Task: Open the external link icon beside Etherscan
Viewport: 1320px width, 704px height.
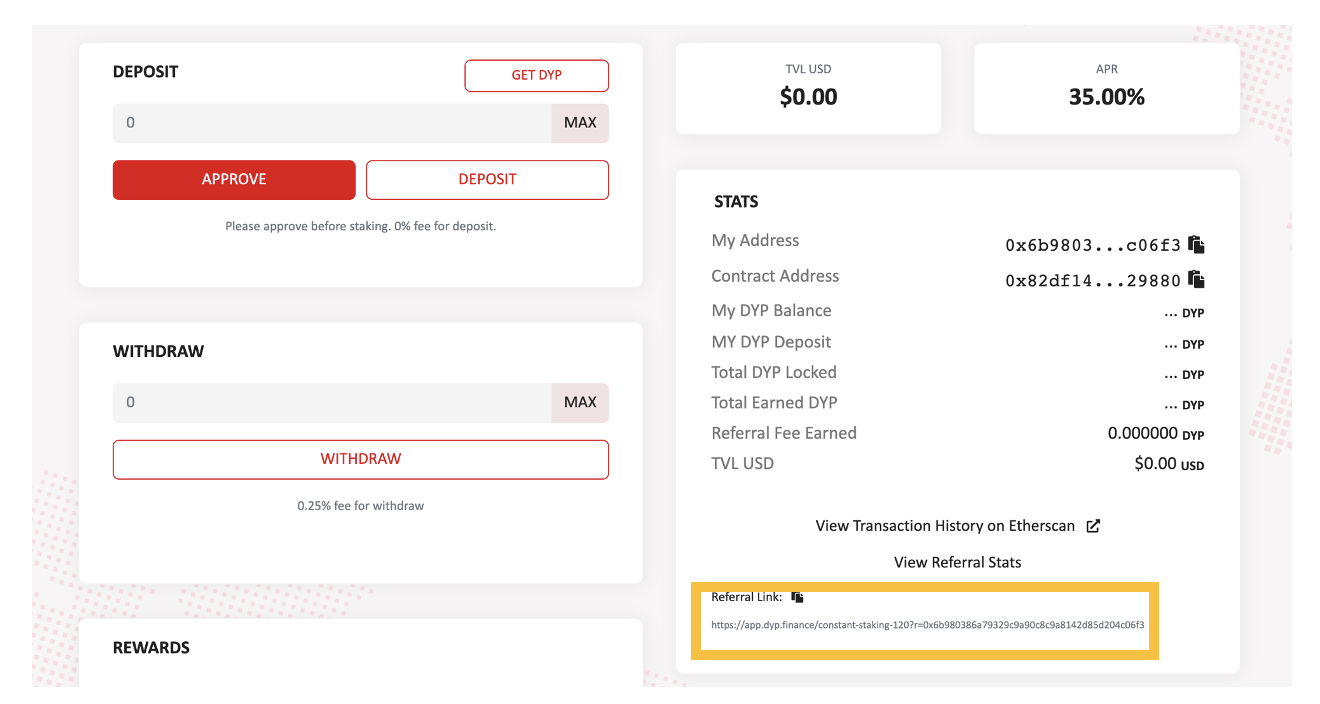Action: [1093, 526]
